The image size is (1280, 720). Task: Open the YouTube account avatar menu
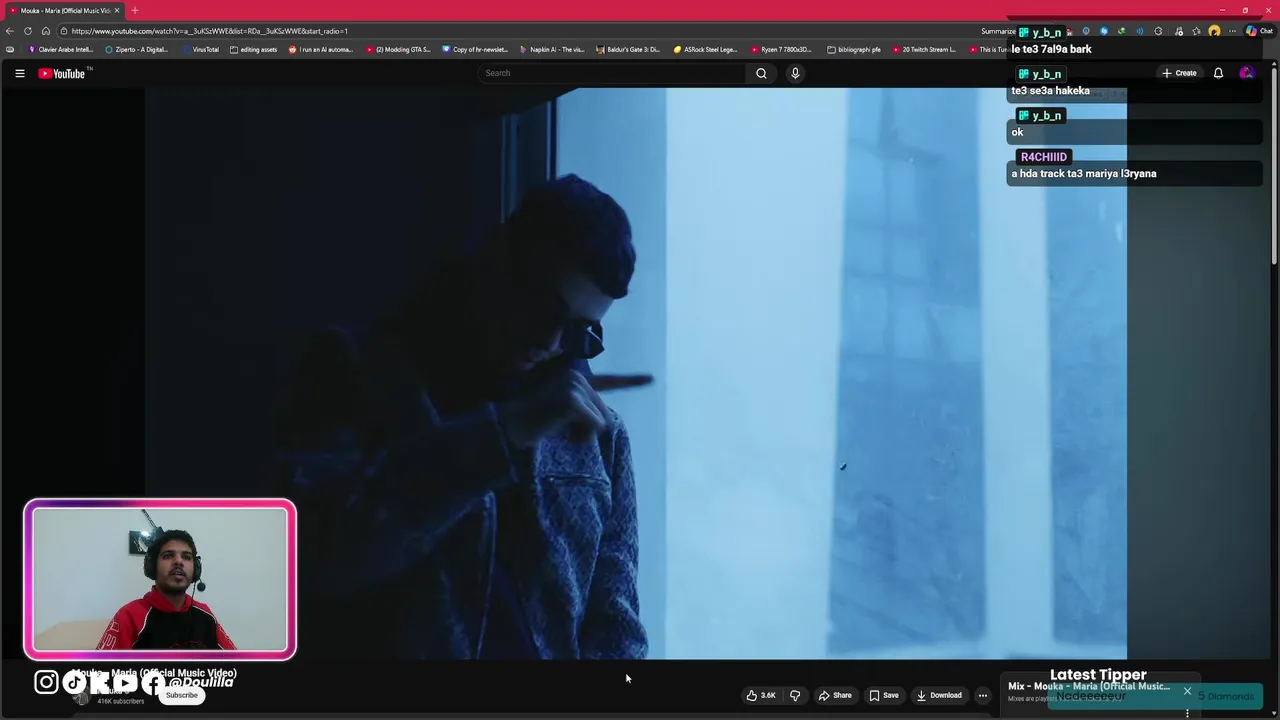[1246, 73]
